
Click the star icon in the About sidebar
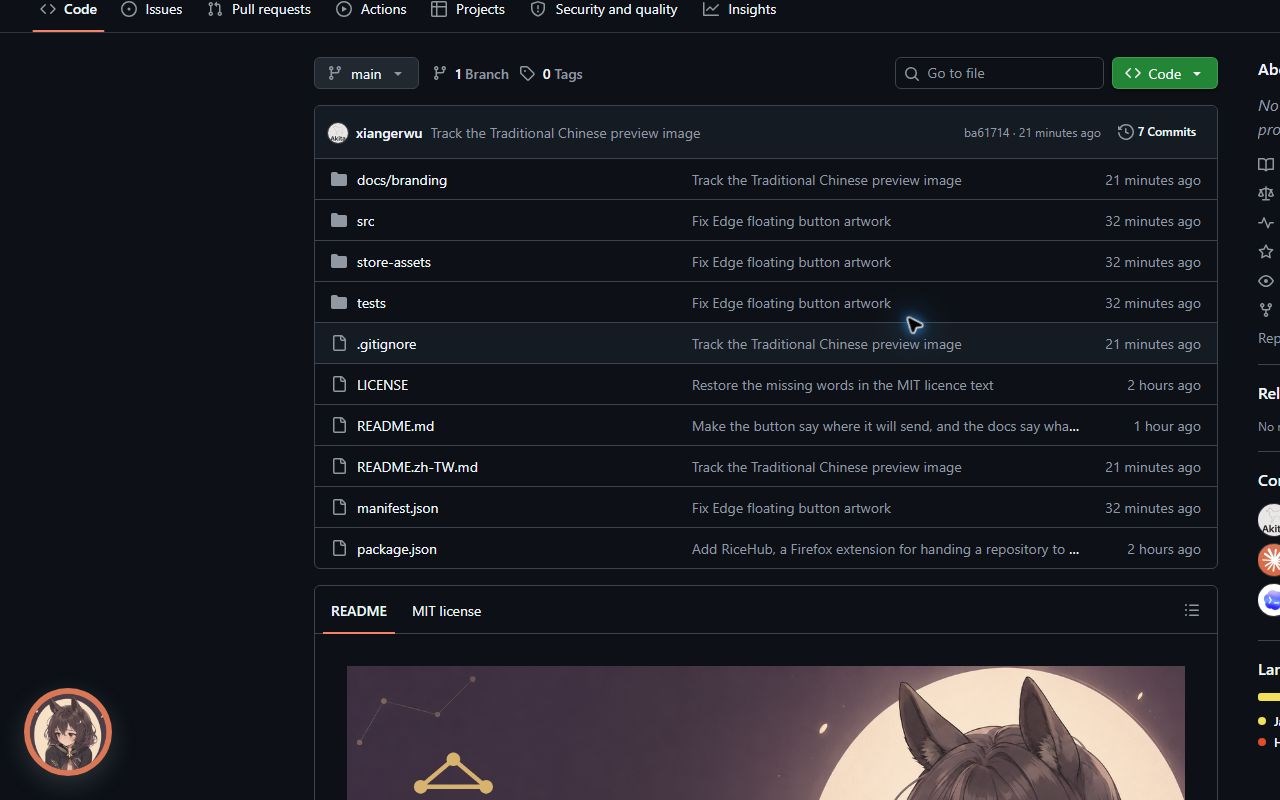pos(1266,252)
